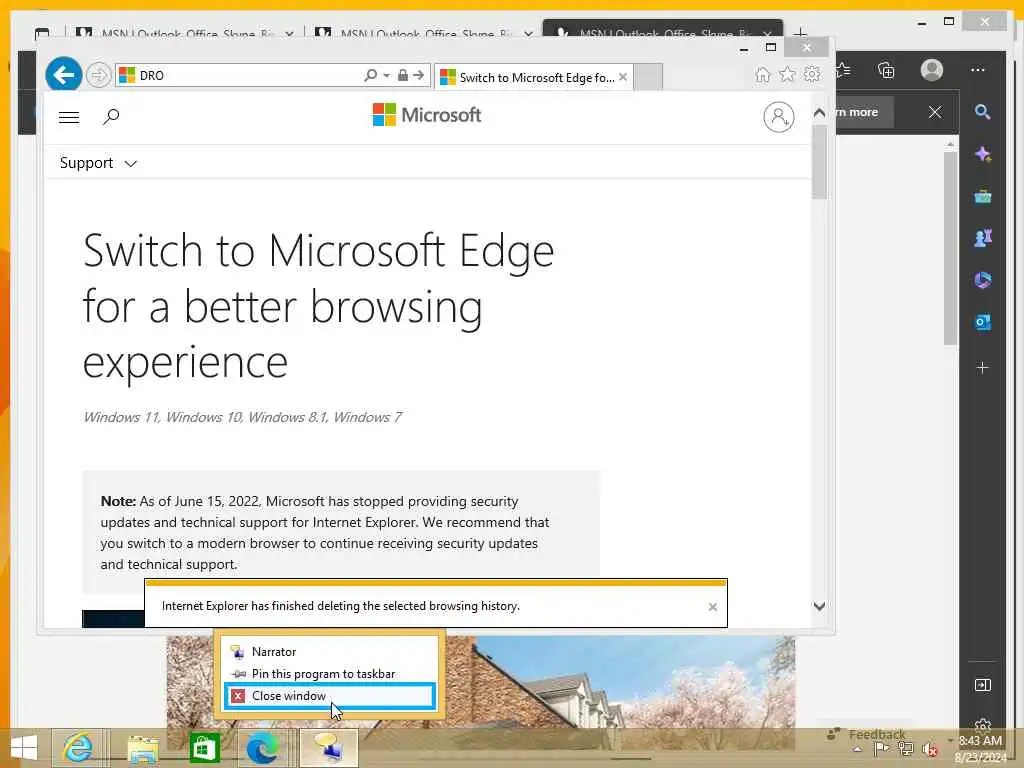Open Games chess icon in Edge sidebar
Screen dimensions: 1024x768
coord(982,238)
